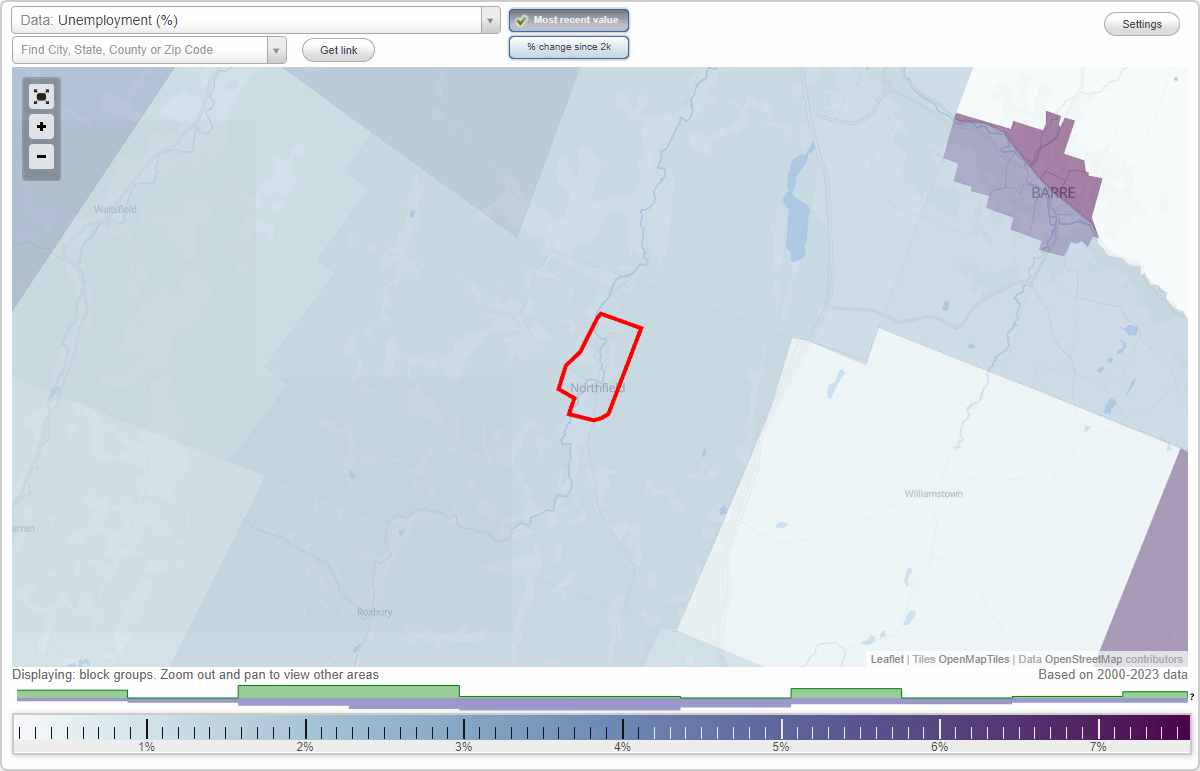Image resolution: width=1200 pixels, height=771 pixels.
Task: Click the Leaflet attribution link
Action: click(x=886, y=659)
